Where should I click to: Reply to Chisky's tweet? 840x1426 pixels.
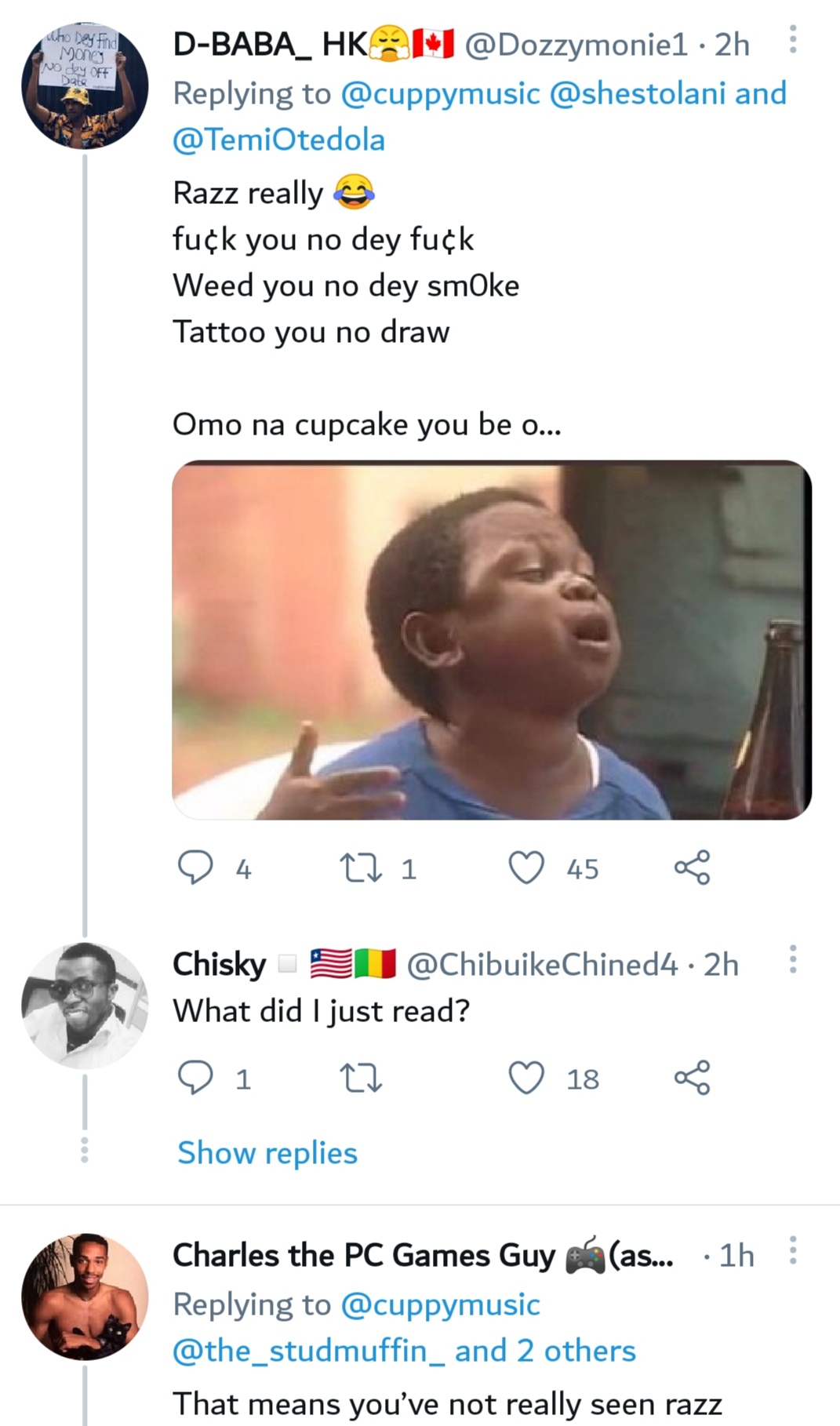pos(195,1079)
